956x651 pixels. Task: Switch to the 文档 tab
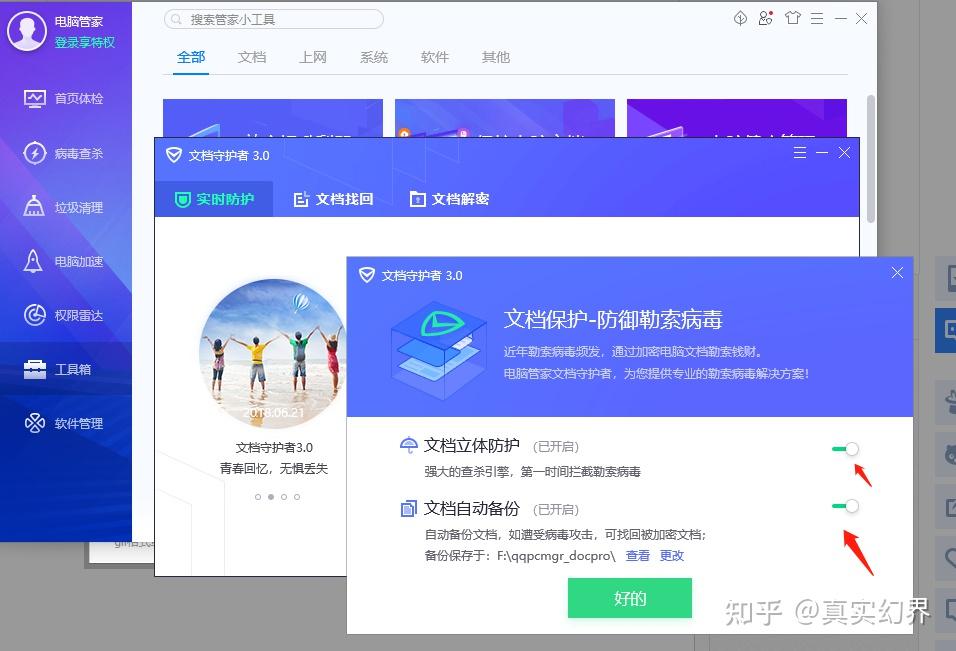(252, 57)
